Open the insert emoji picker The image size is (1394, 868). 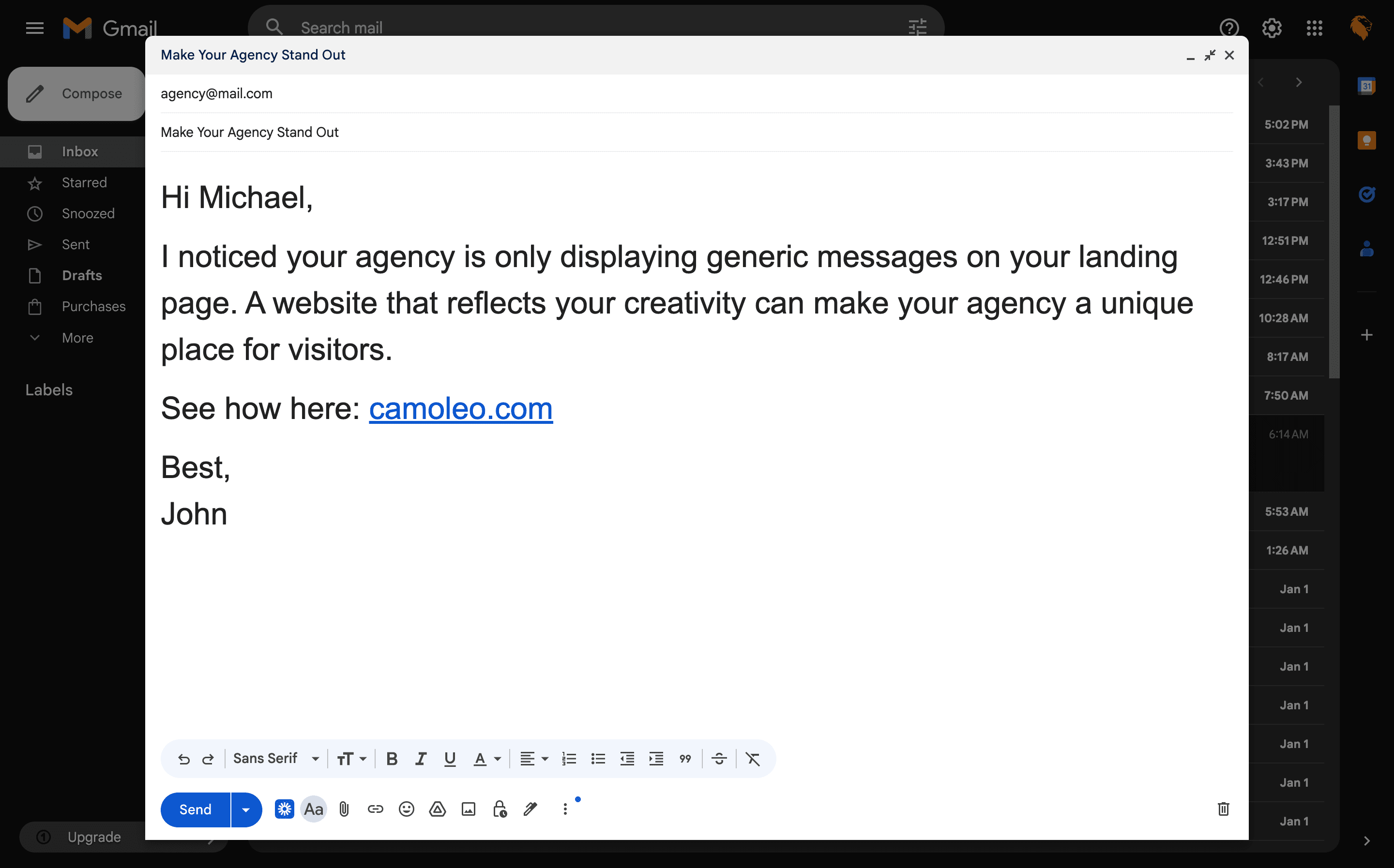coord(407,809)
